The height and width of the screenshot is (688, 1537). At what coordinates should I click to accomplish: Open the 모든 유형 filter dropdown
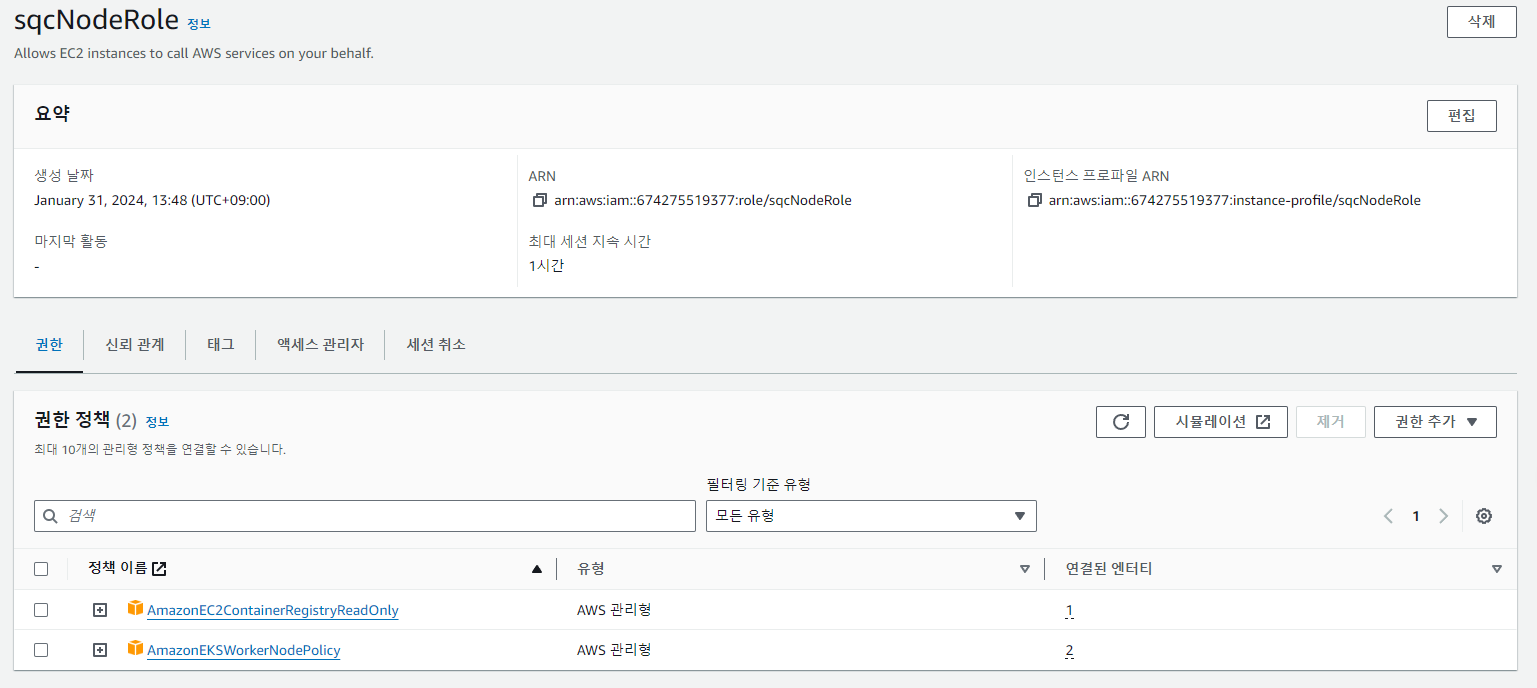(x=871, y=516)
